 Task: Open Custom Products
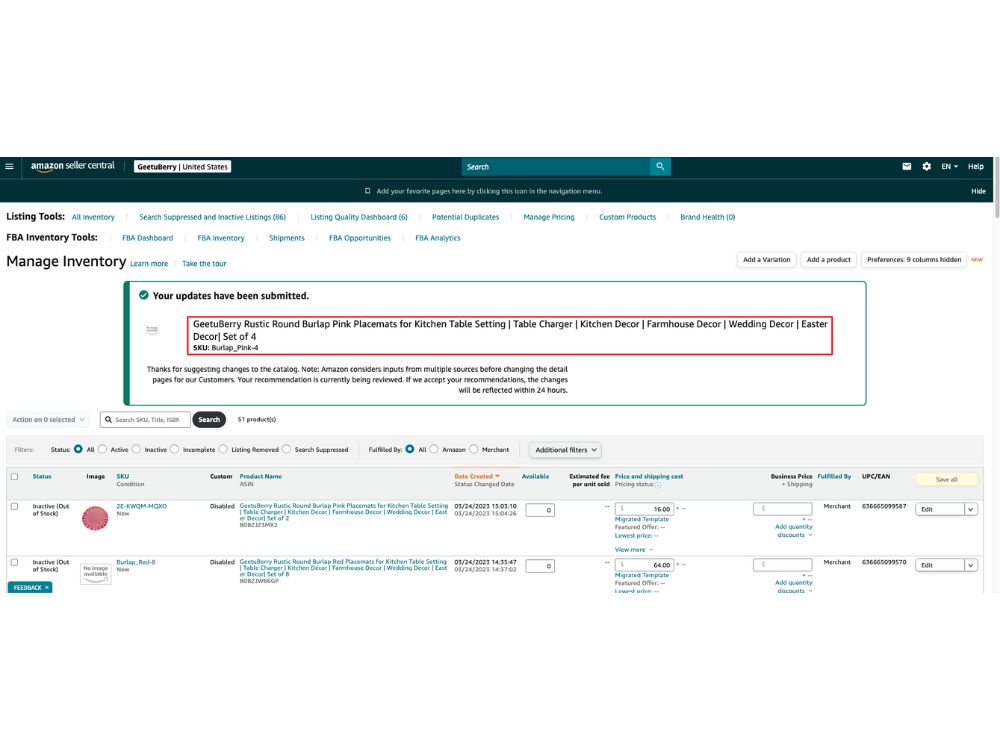click(x=628, y=217)
